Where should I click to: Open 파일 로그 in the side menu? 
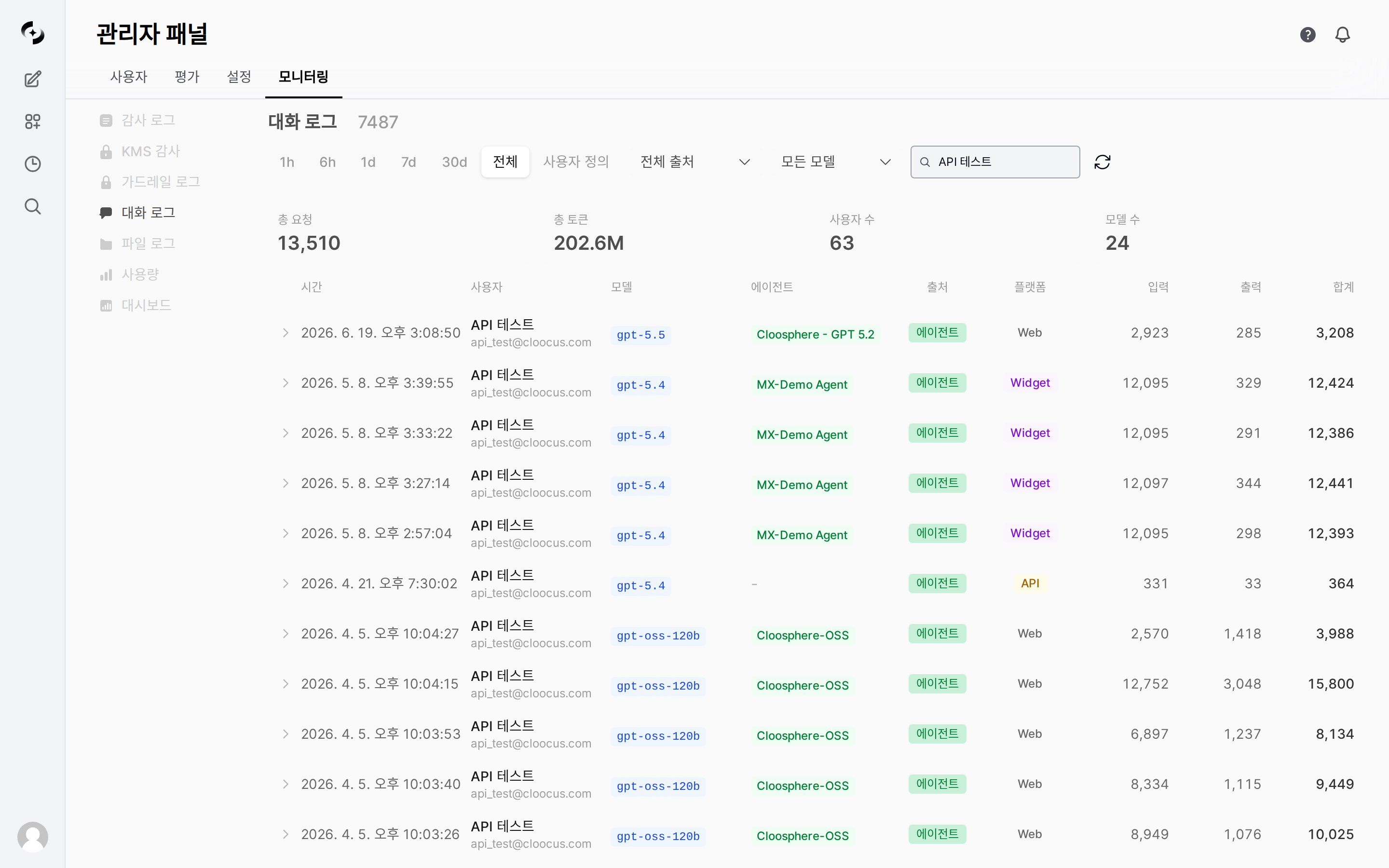point(148,244)
